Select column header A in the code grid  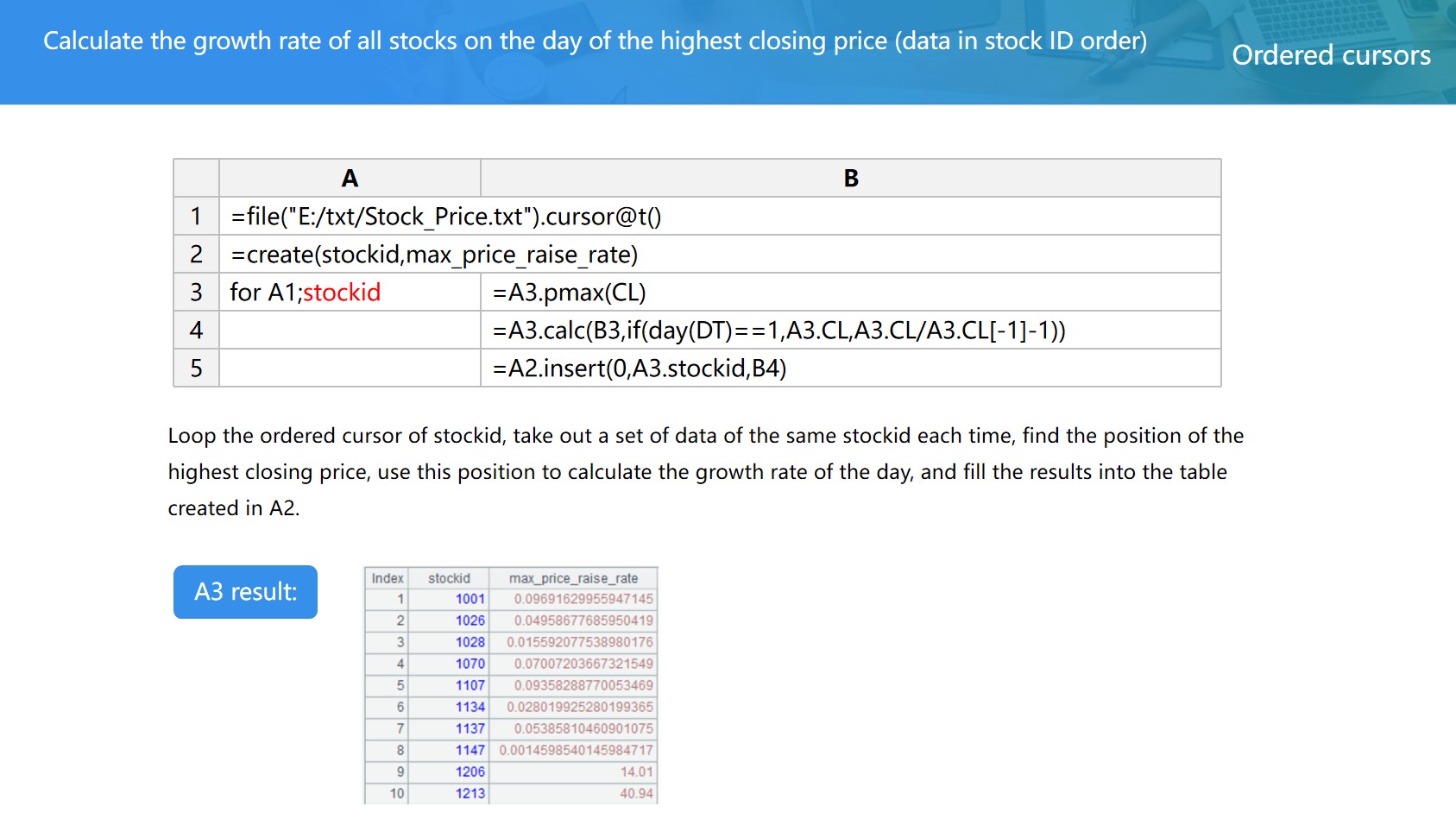coord(350,179)
